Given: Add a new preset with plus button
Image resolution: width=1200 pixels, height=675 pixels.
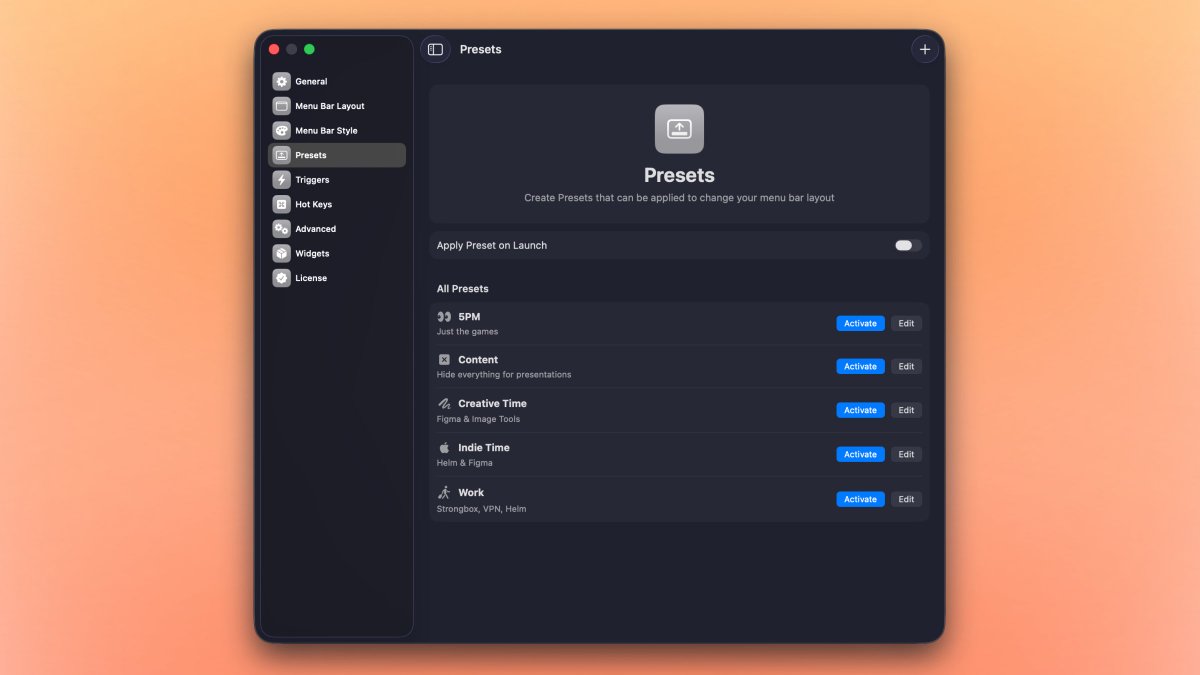Looking at the screenshot, I should (x=925, y=49).
